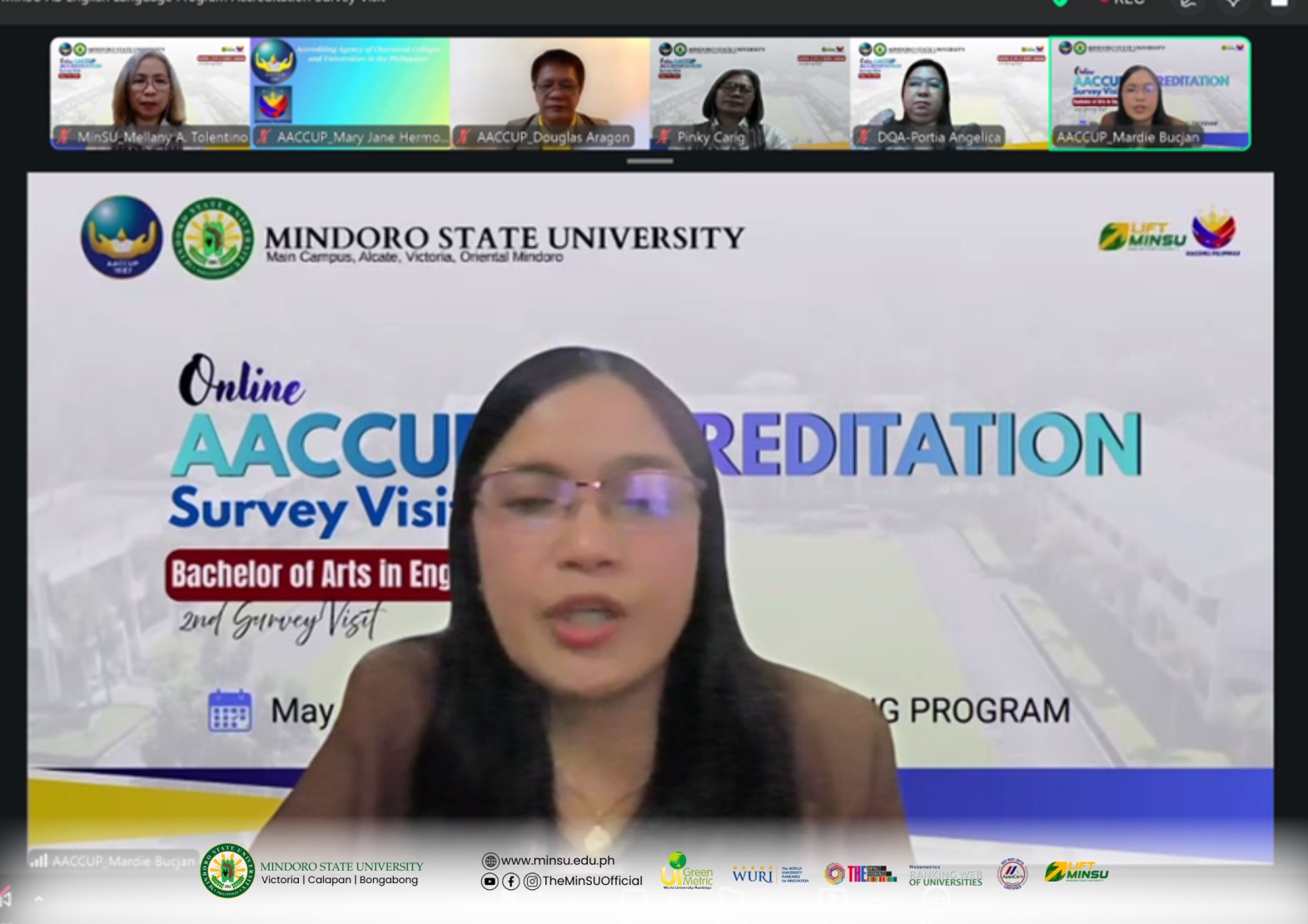1308x924 pixels.
Task: Click the muted audio icon at the bottom-left edge
Action: coord(5,898)
